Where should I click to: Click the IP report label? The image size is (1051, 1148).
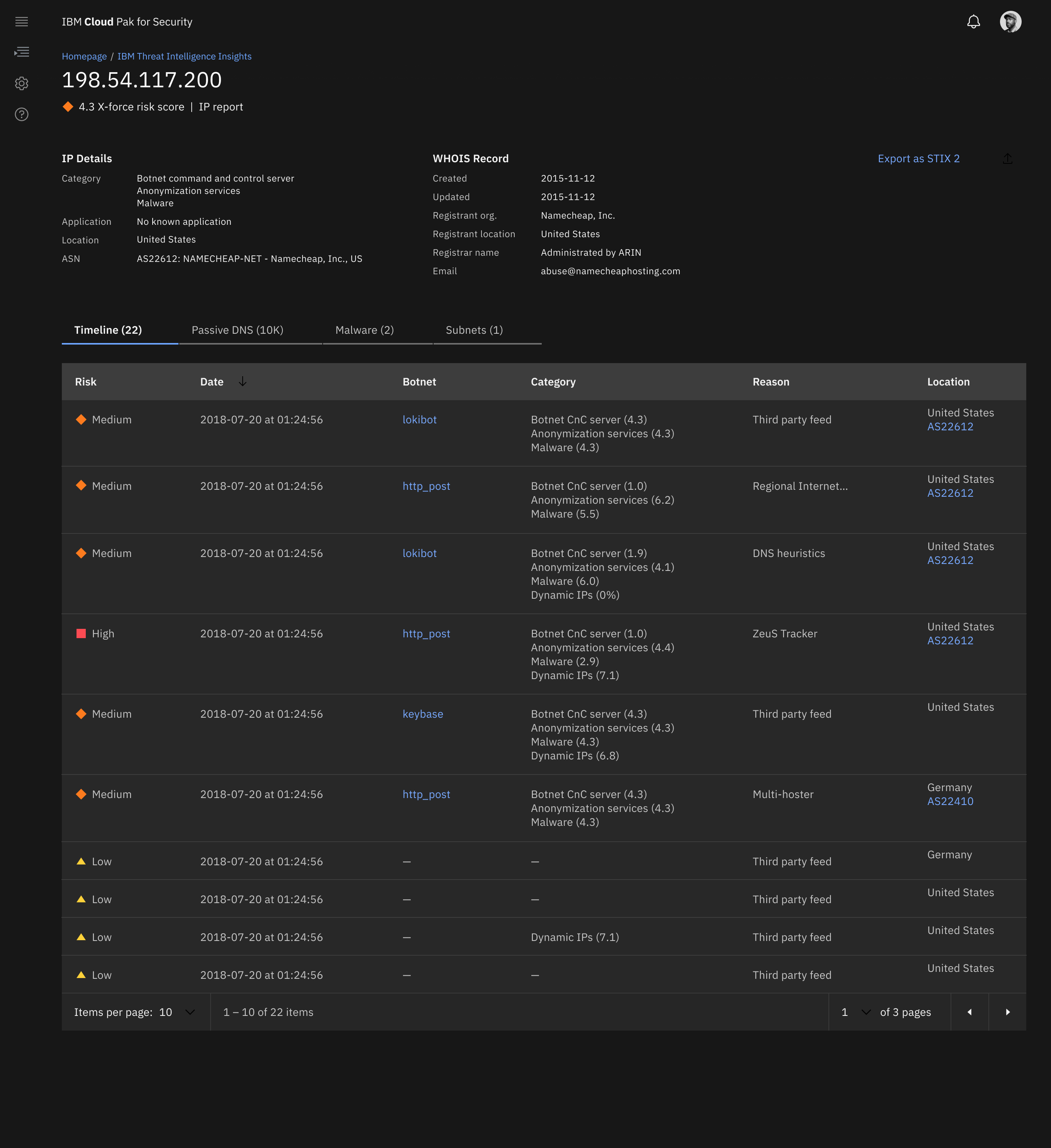(x=221, y=107)
